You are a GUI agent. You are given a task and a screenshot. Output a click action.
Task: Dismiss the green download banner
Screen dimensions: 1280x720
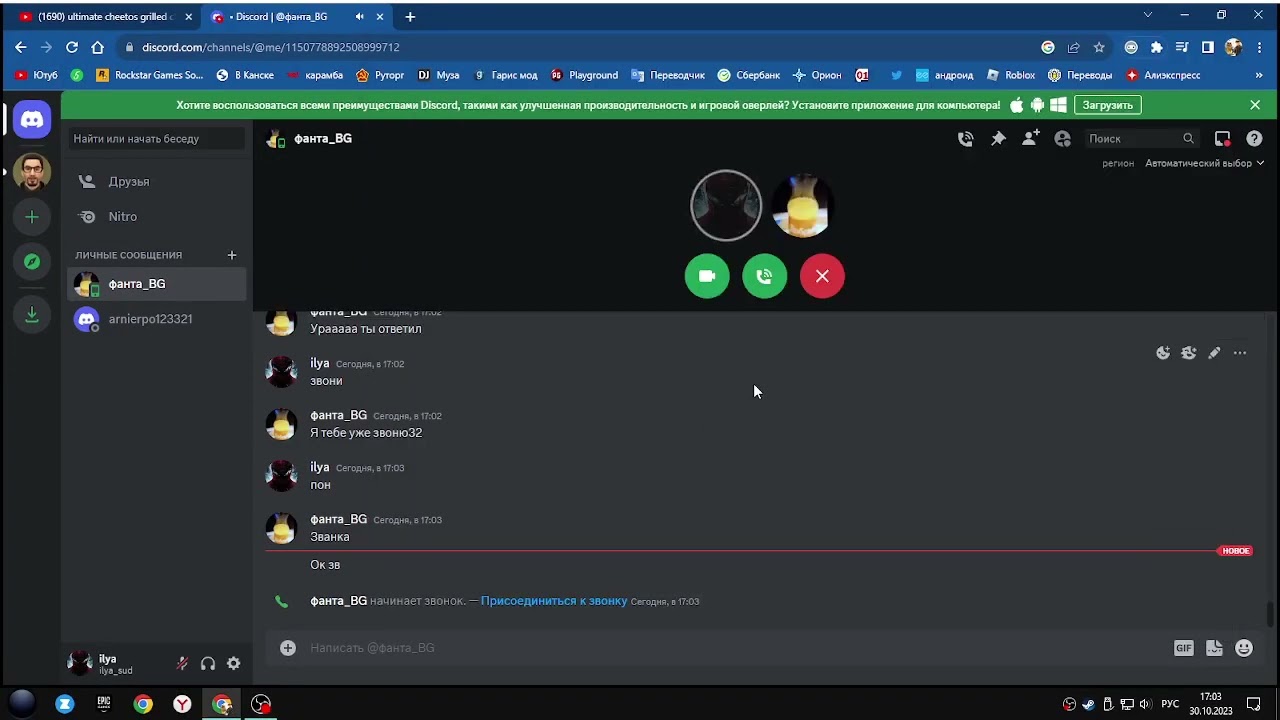[x=1255, y=105]
